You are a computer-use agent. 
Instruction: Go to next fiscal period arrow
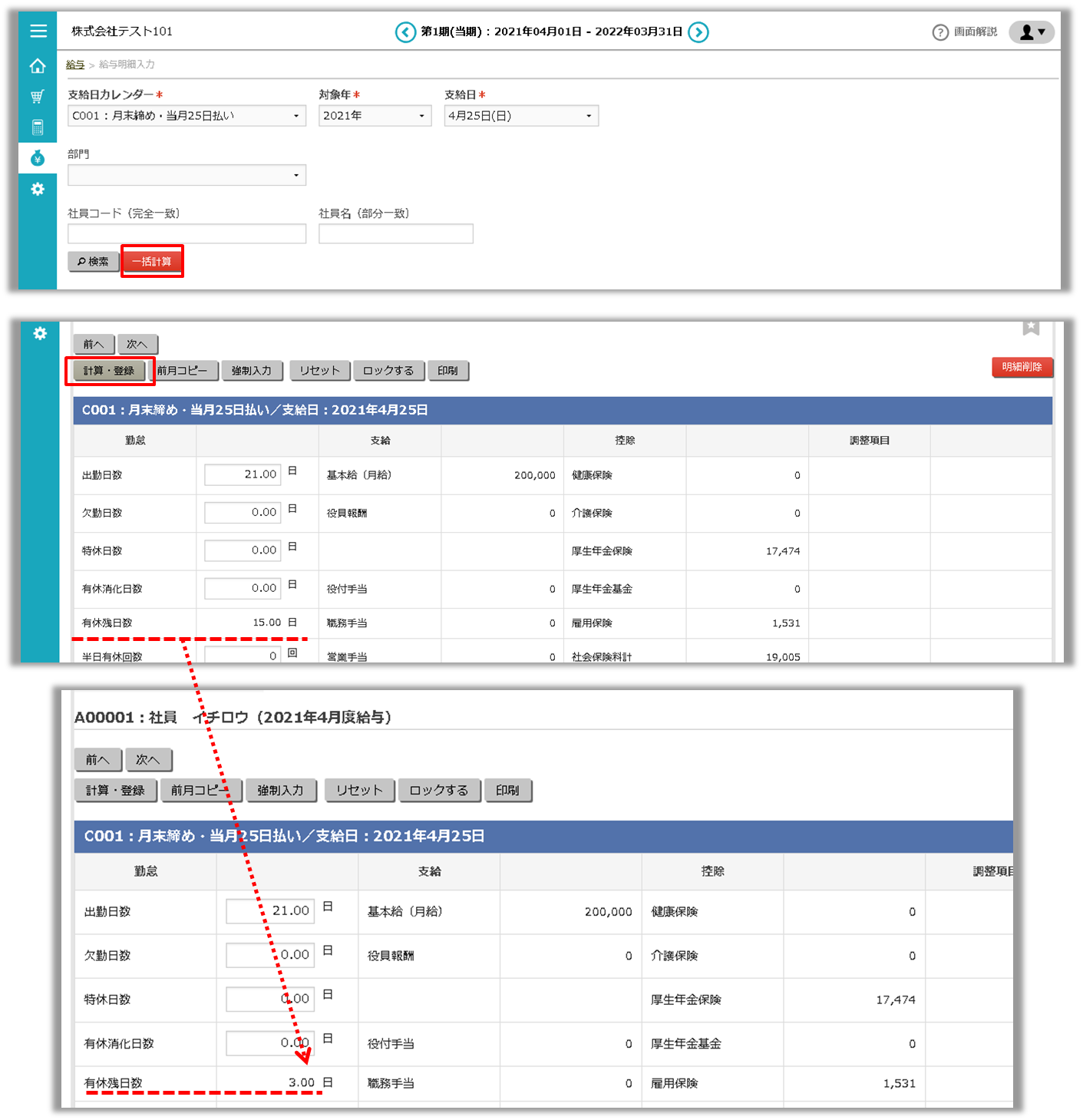[x=698, y=32]
